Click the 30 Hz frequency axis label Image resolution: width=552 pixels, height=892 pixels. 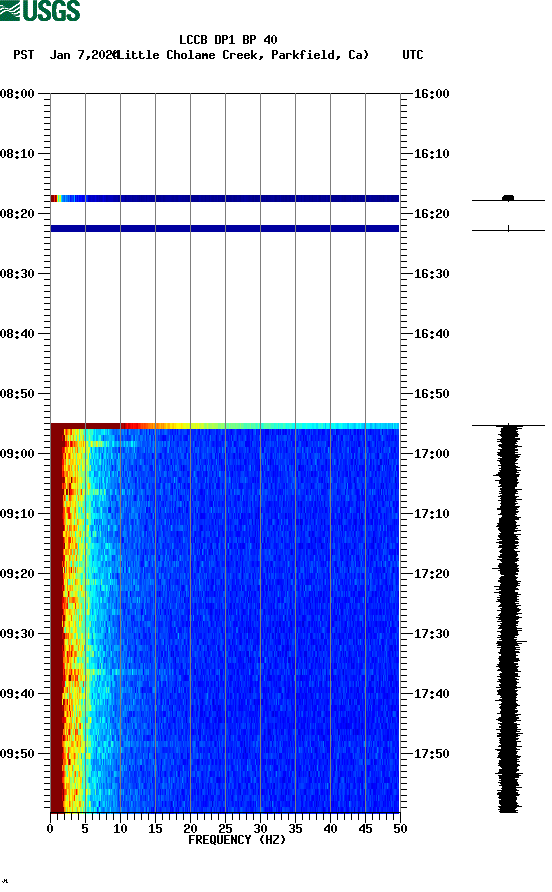(x=260, y=829)
